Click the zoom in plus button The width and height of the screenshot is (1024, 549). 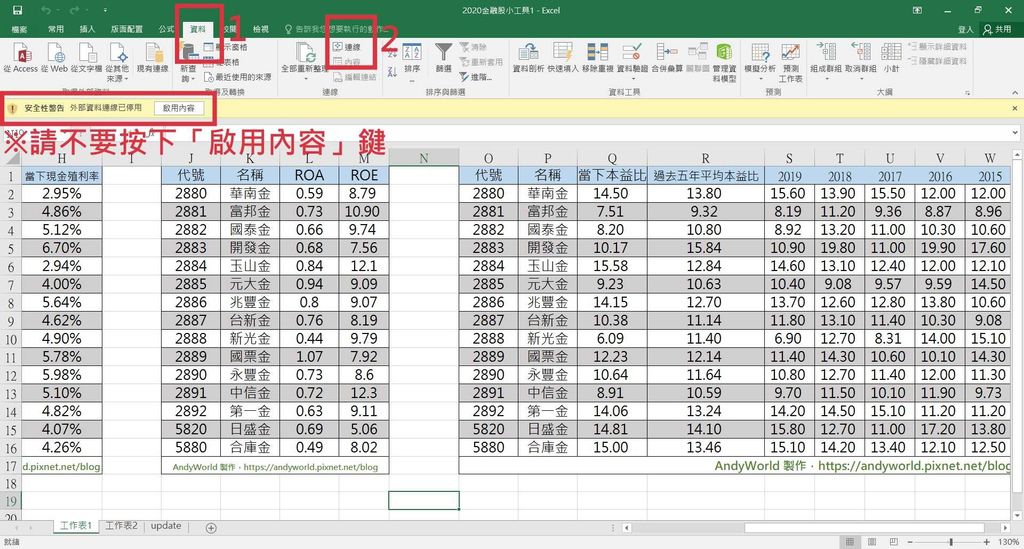point(987,542)
